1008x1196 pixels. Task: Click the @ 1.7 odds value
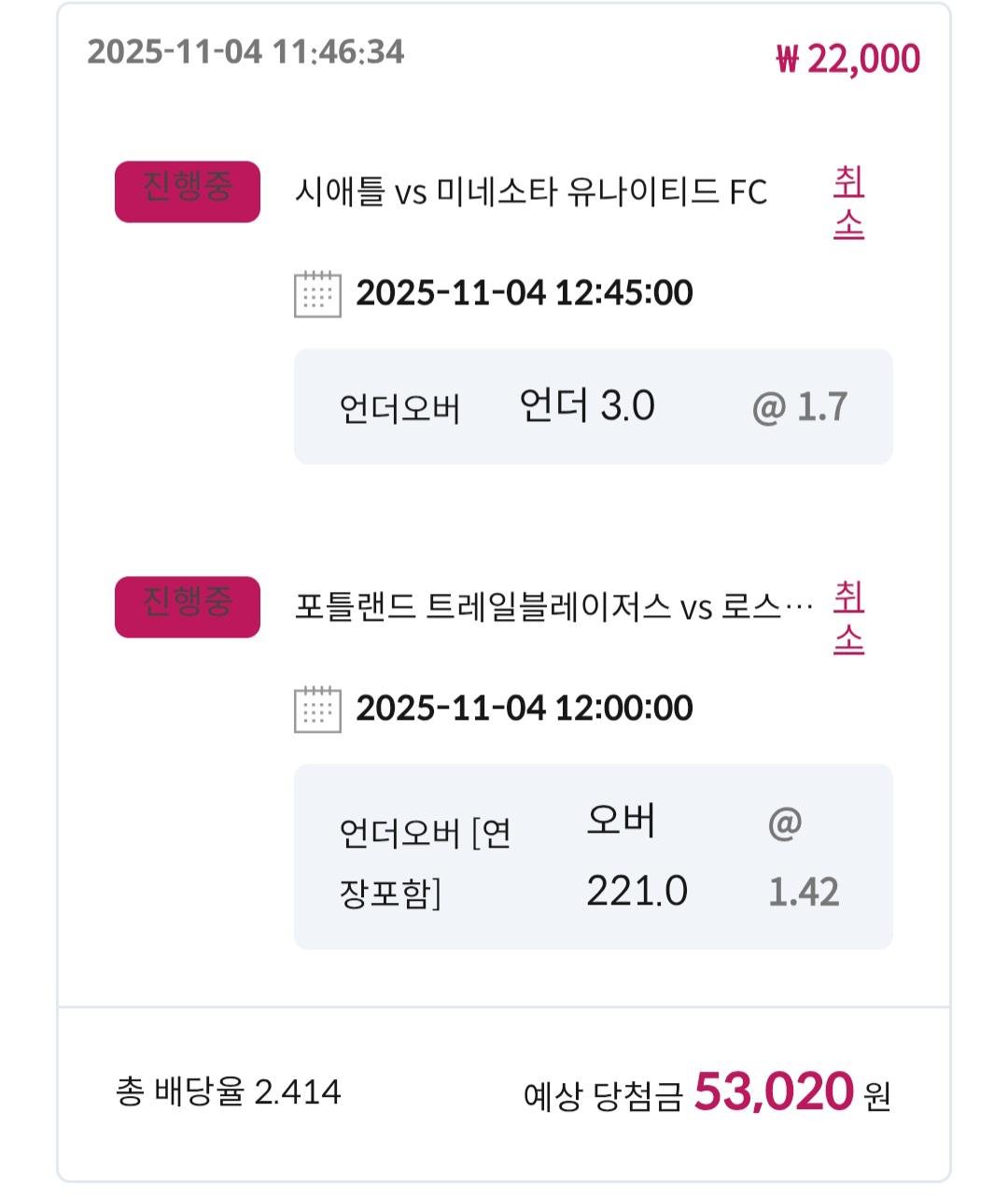pos(800,407)
